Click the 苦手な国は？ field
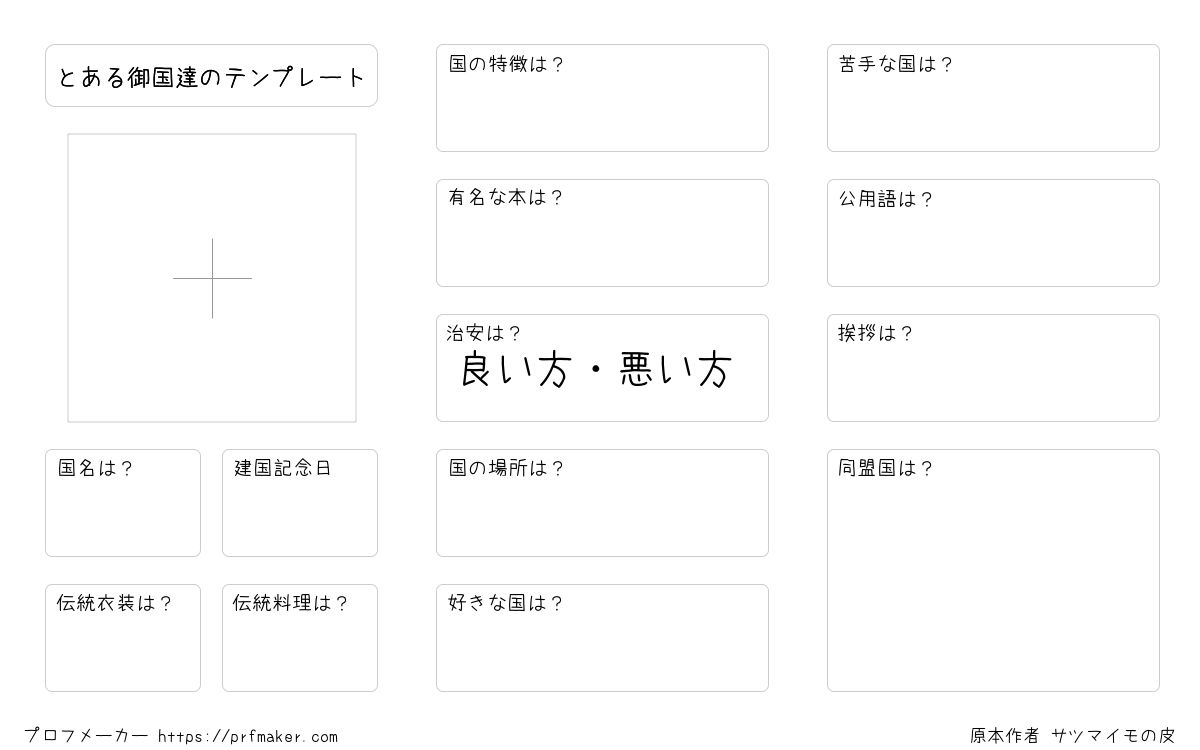Image resolution: width=1200 pixels, height=750 pixels. pos(993,98)
